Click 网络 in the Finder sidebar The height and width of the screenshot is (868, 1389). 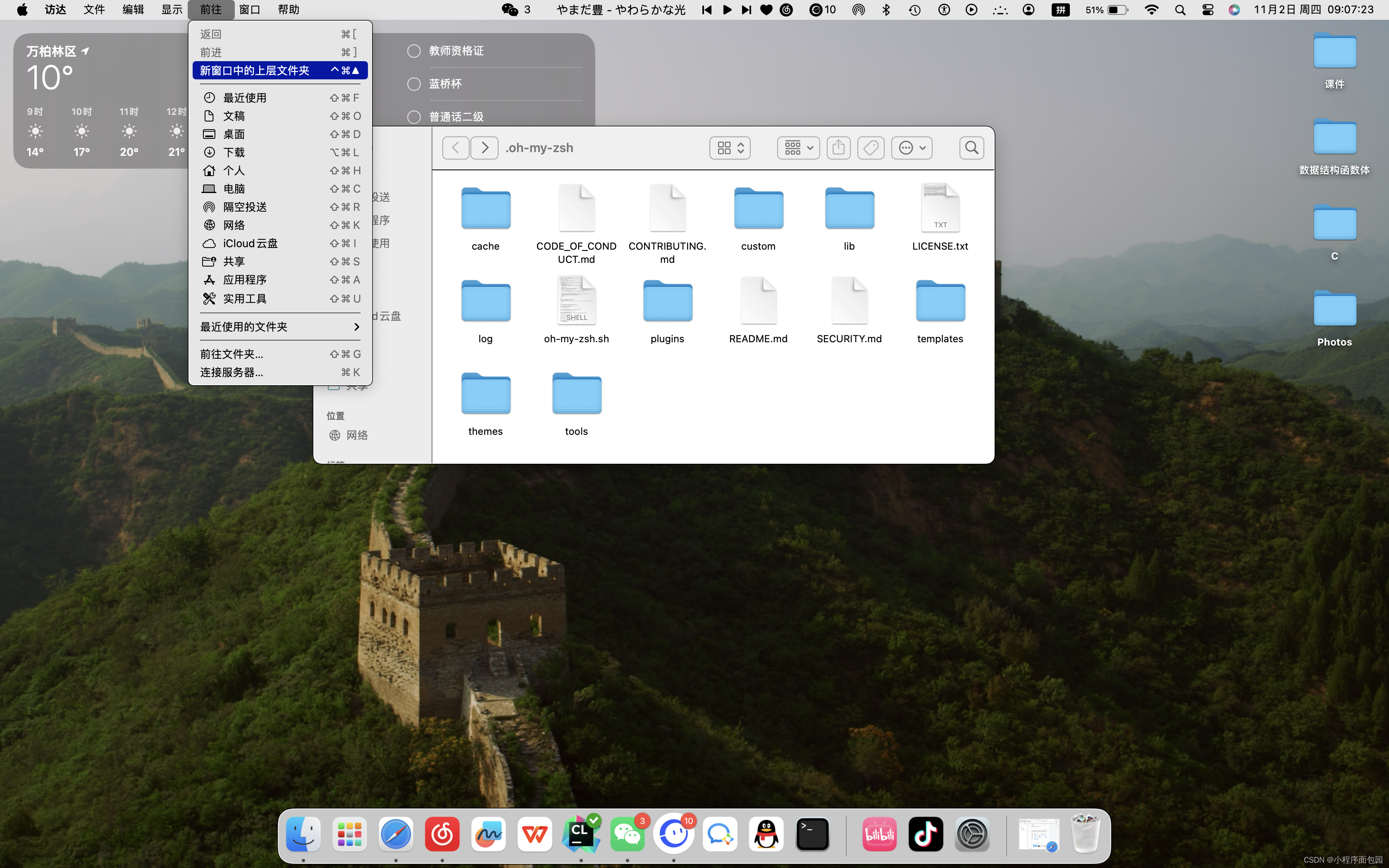tap(356, 435)
